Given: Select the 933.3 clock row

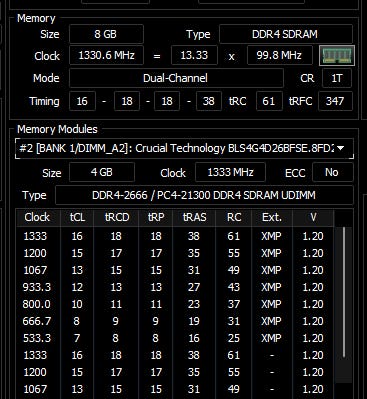Looking at the screenshot, I should coord(175,287).
